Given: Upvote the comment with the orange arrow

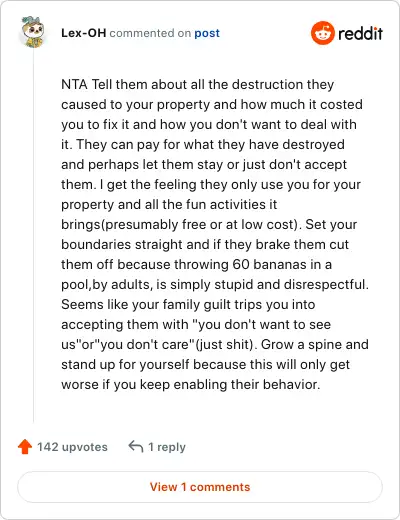Looking at the screenshot, I should 25,447.
